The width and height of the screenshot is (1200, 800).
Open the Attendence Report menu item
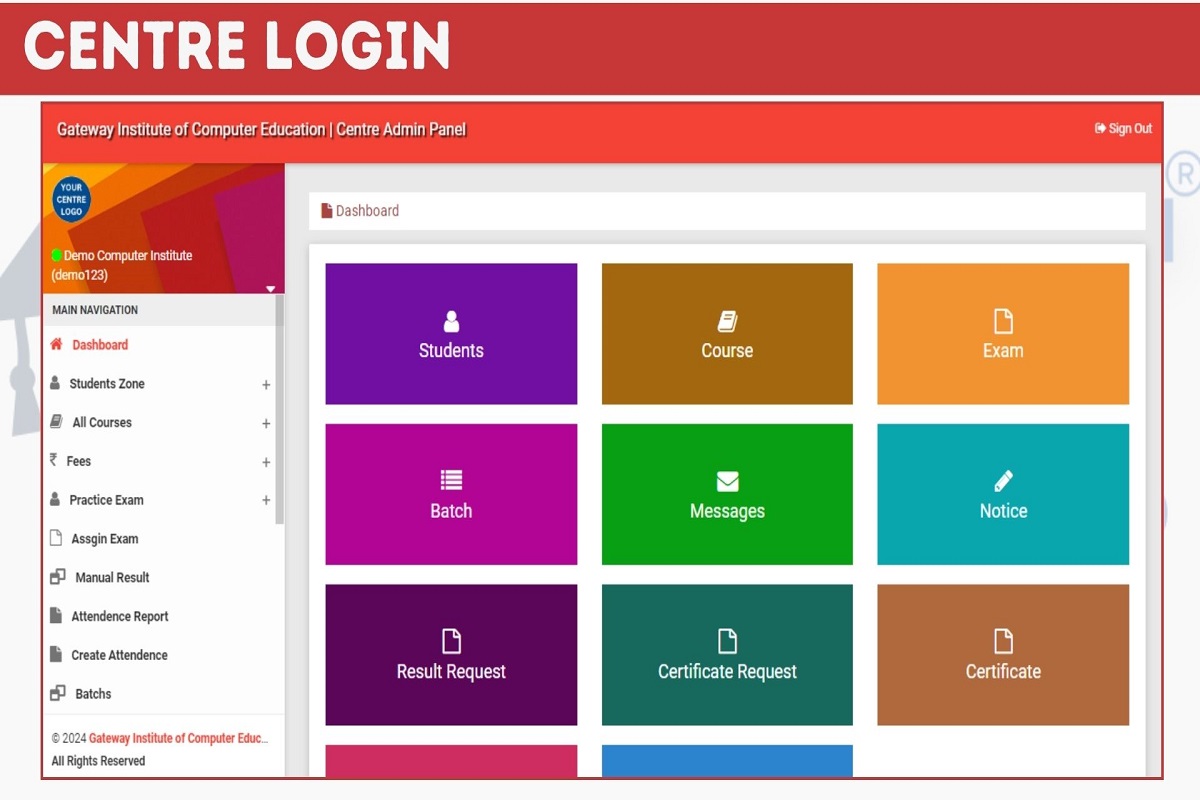click(119, 617)
